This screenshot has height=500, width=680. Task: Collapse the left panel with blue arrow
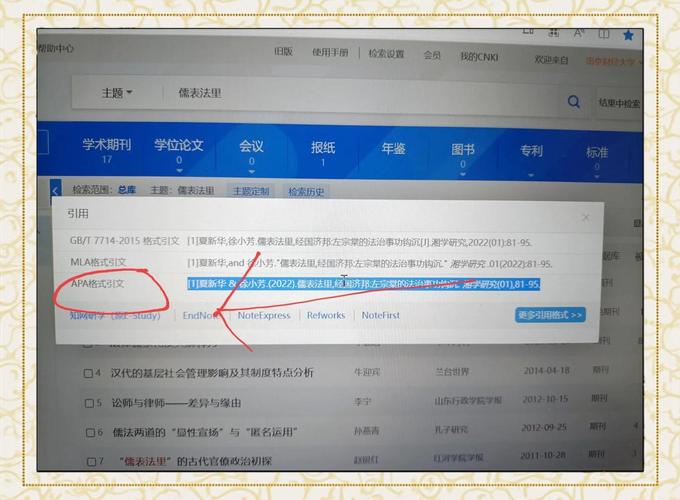coord(55,191)
